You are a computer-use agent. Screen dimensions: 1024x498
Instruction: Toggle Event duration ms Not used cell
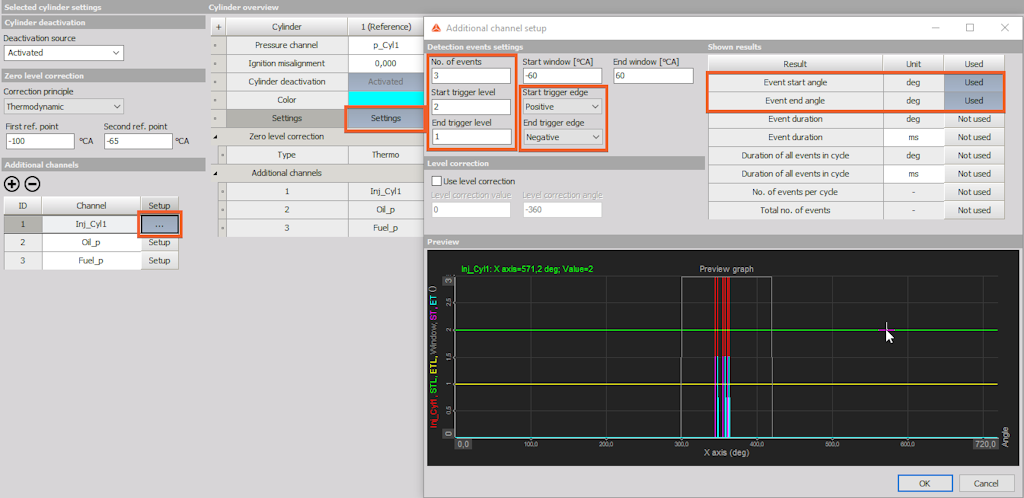point(974,138)
